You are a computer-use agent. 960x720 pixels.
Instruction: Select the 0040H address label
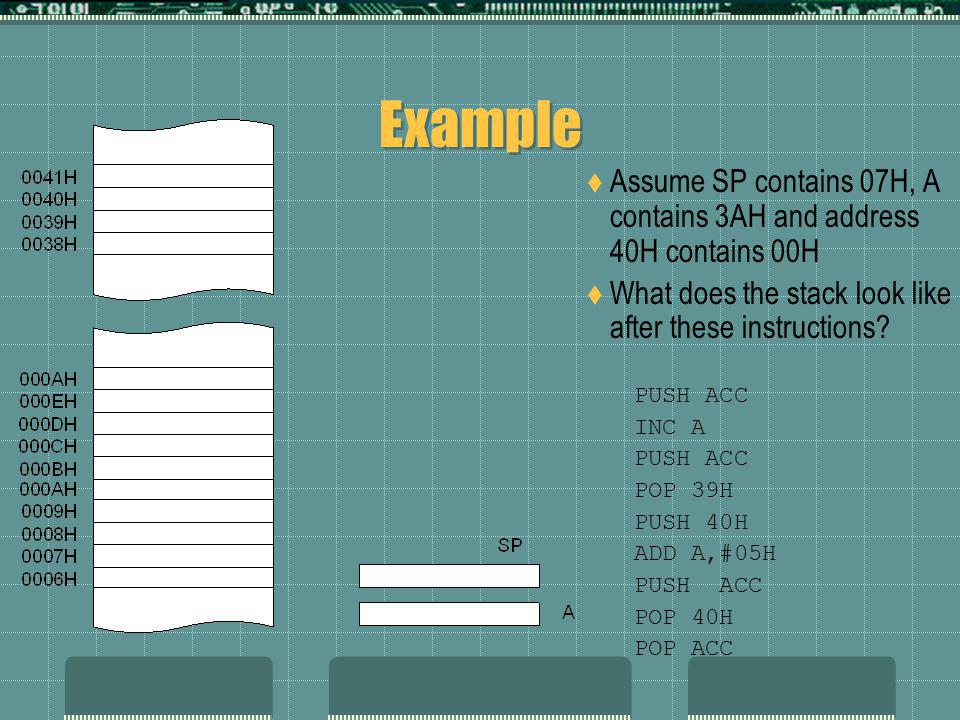tap(49, 199)
